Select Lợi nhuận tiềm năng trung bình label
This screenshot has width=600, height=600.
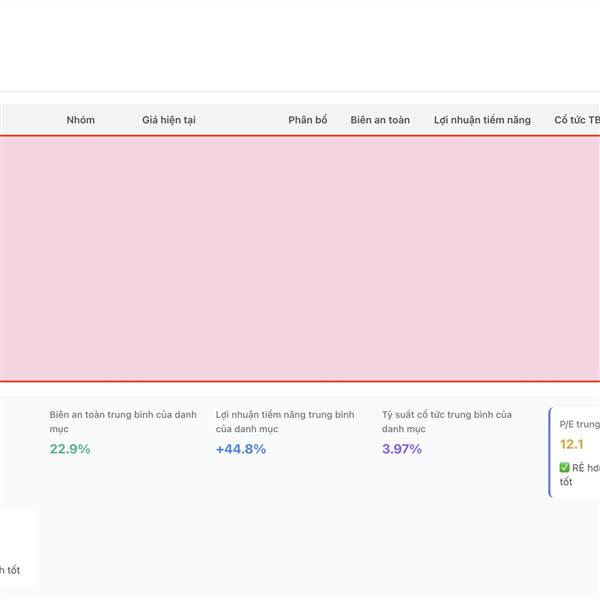(x=285, y=421)
